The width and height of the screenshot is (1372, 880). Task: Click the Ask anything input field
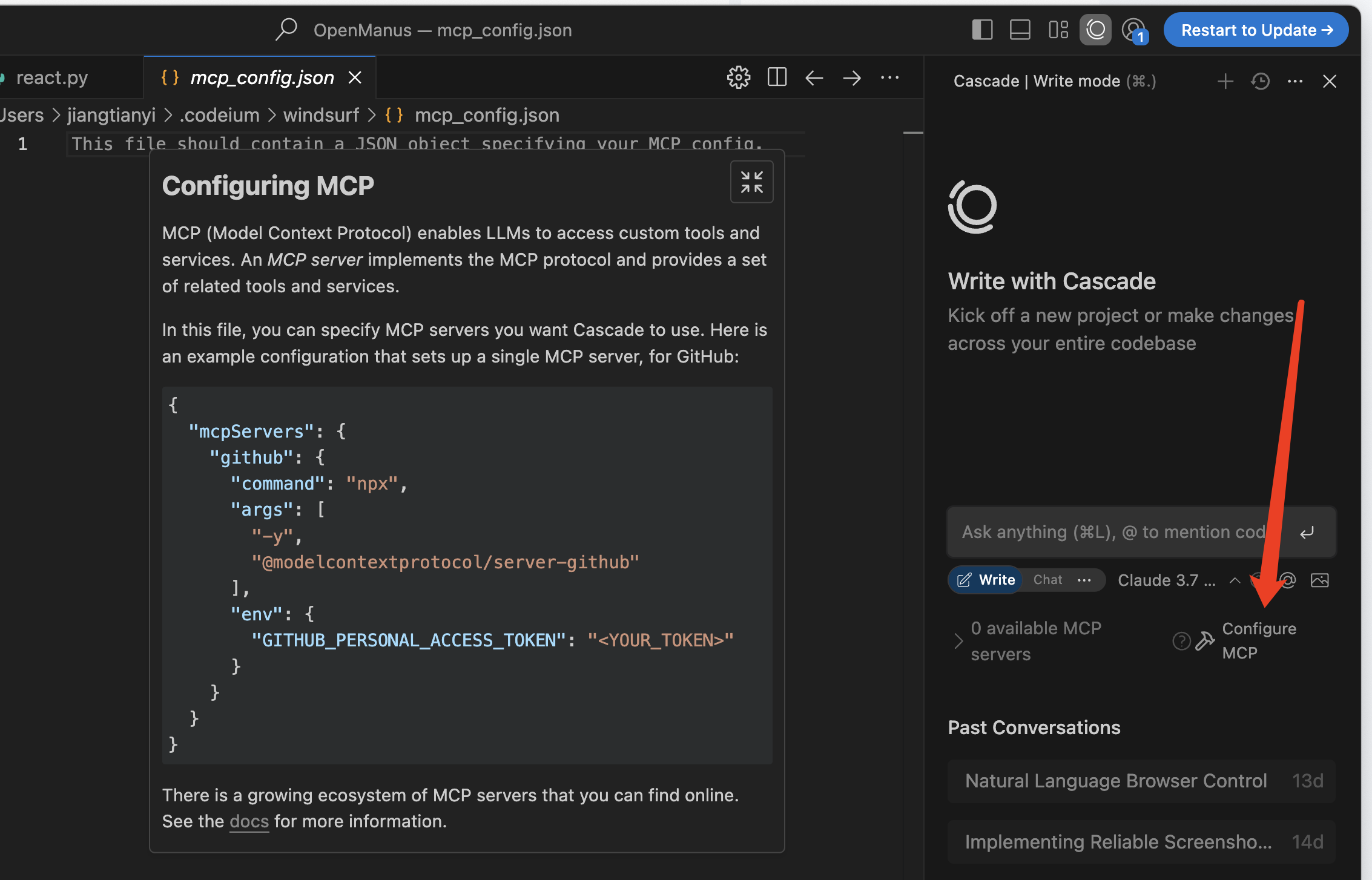[1114, 532]
